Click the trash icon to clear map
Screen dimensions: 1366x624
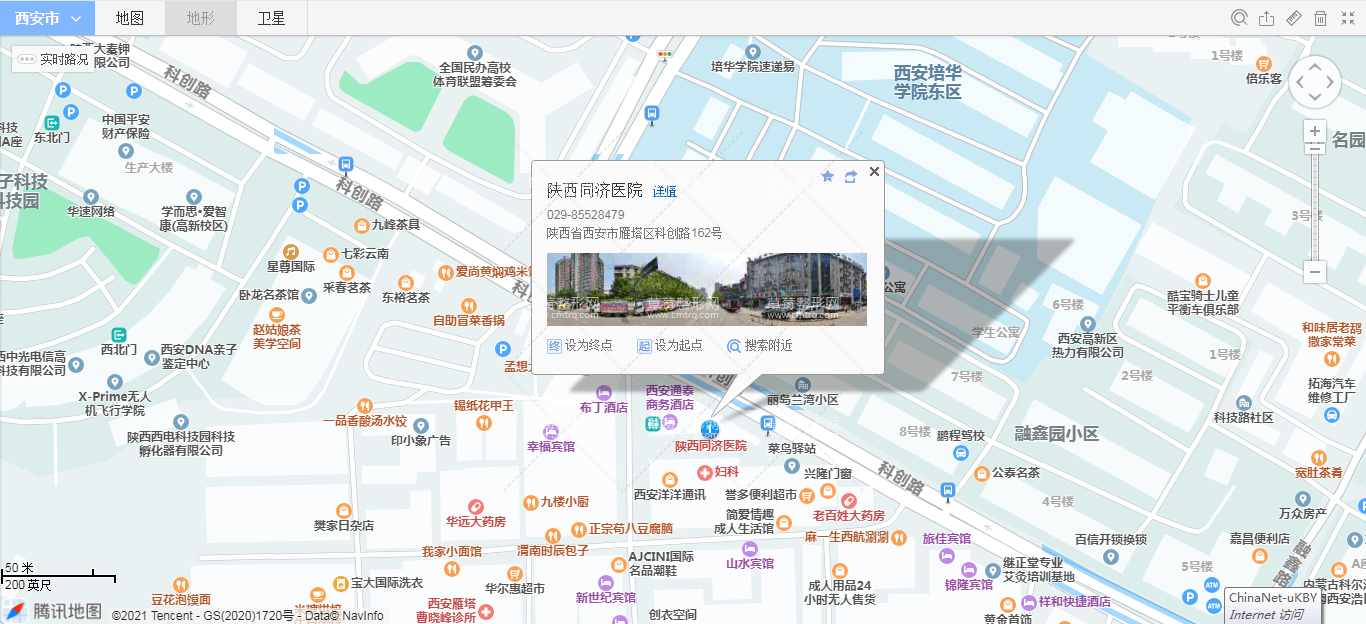coord(1320,18)
